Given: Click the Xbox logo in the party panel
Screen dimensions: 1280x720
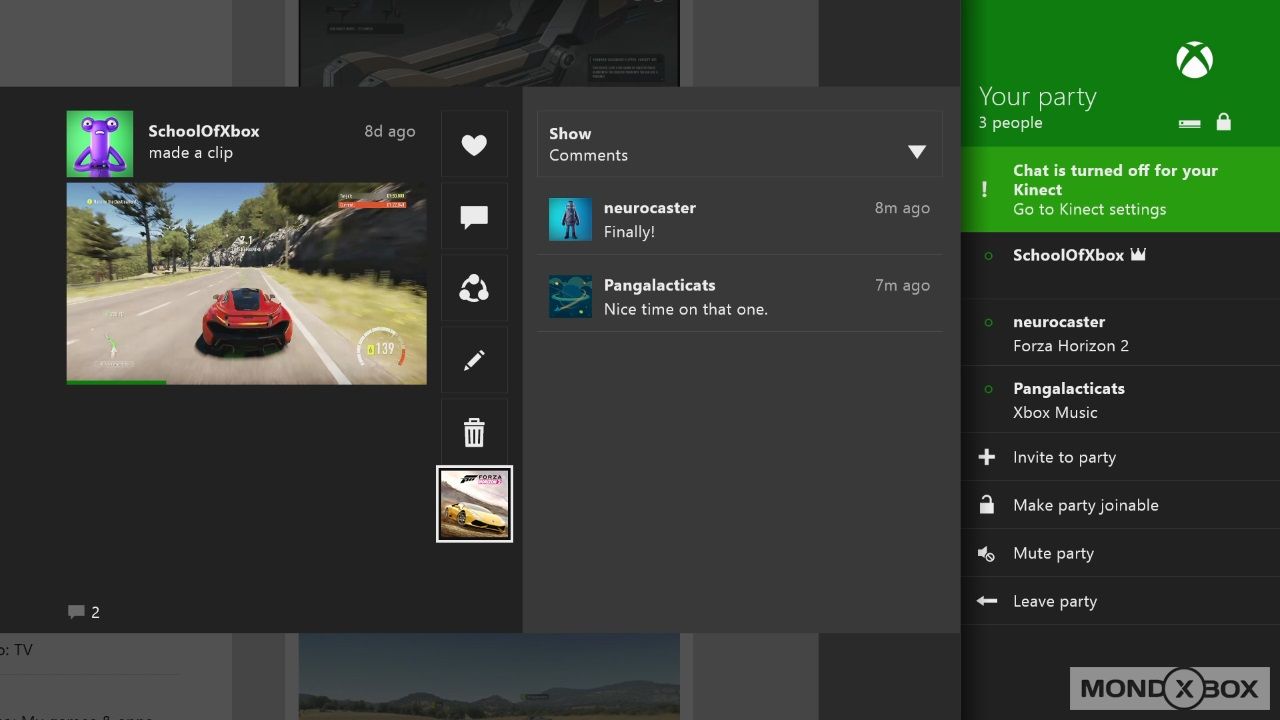Looking at the screenshot, I should [x=1194, y=61].
